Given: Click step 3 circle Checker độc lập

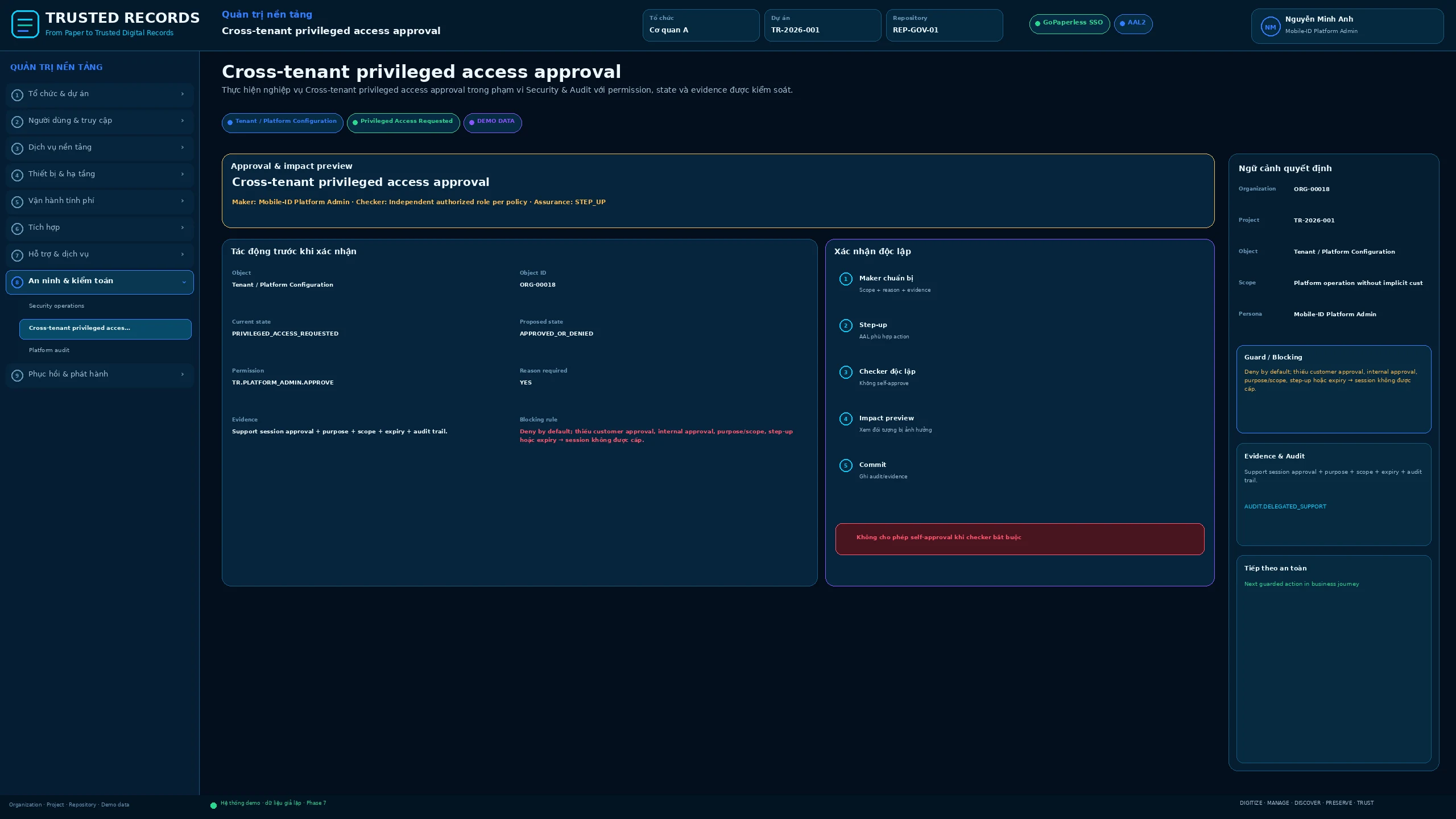Looking at the screenshot, I should [846, 372].
